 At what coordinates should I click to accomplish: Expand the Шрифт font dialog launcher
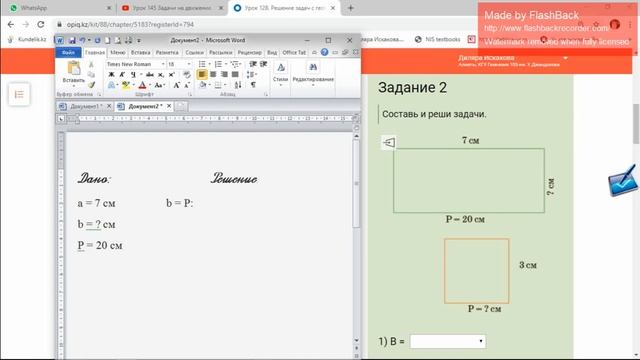coord(190,94)
